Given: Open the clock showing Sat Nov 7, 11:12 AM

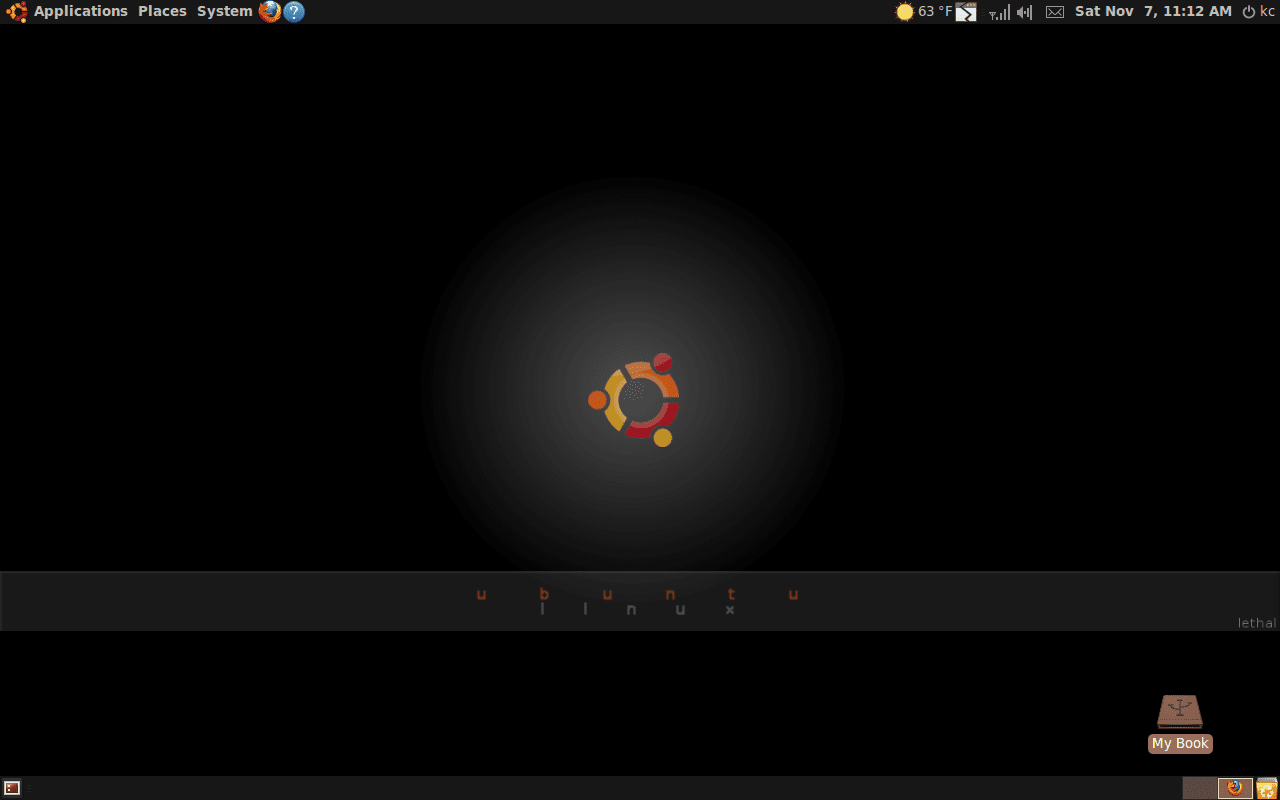Looking at the screenshot, I should 1153,11.
